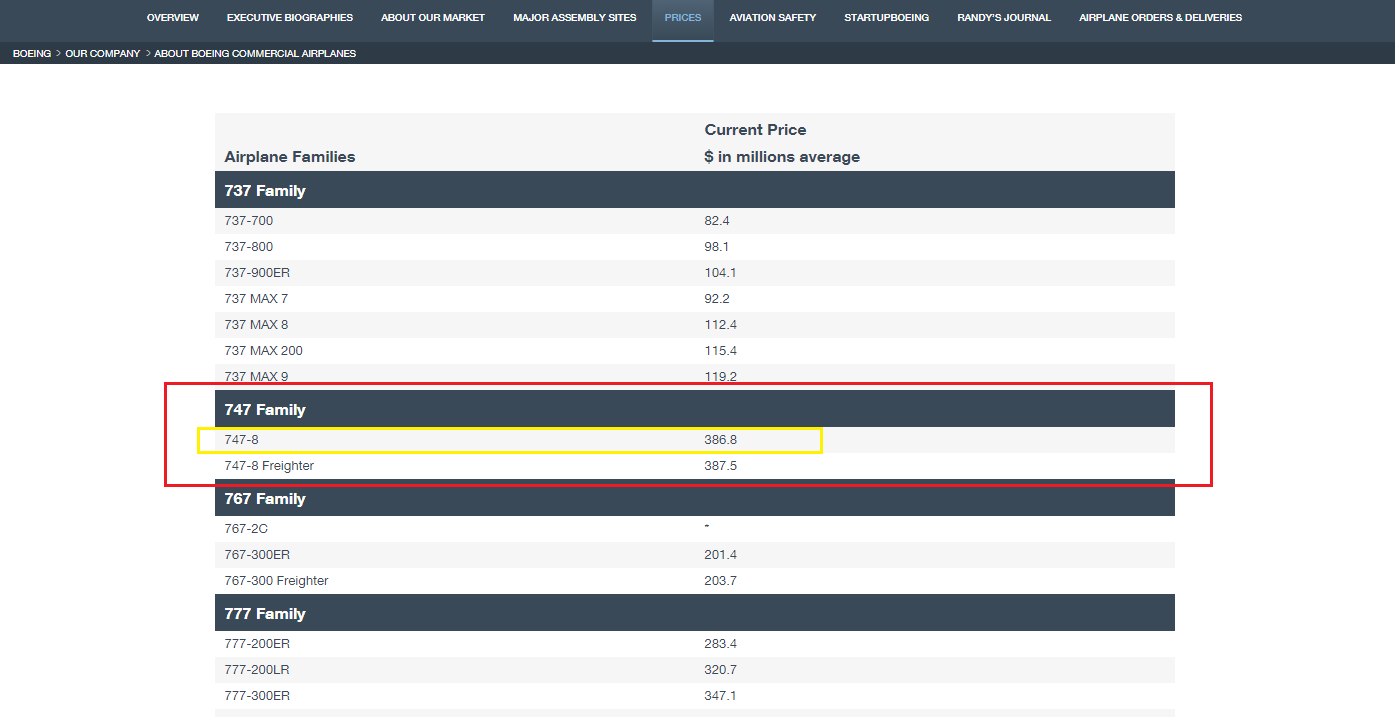Open About Boeing Commercial Airplanes breadcrumb
This screenshot has width=1395, height=717.
tap(255, 54)
